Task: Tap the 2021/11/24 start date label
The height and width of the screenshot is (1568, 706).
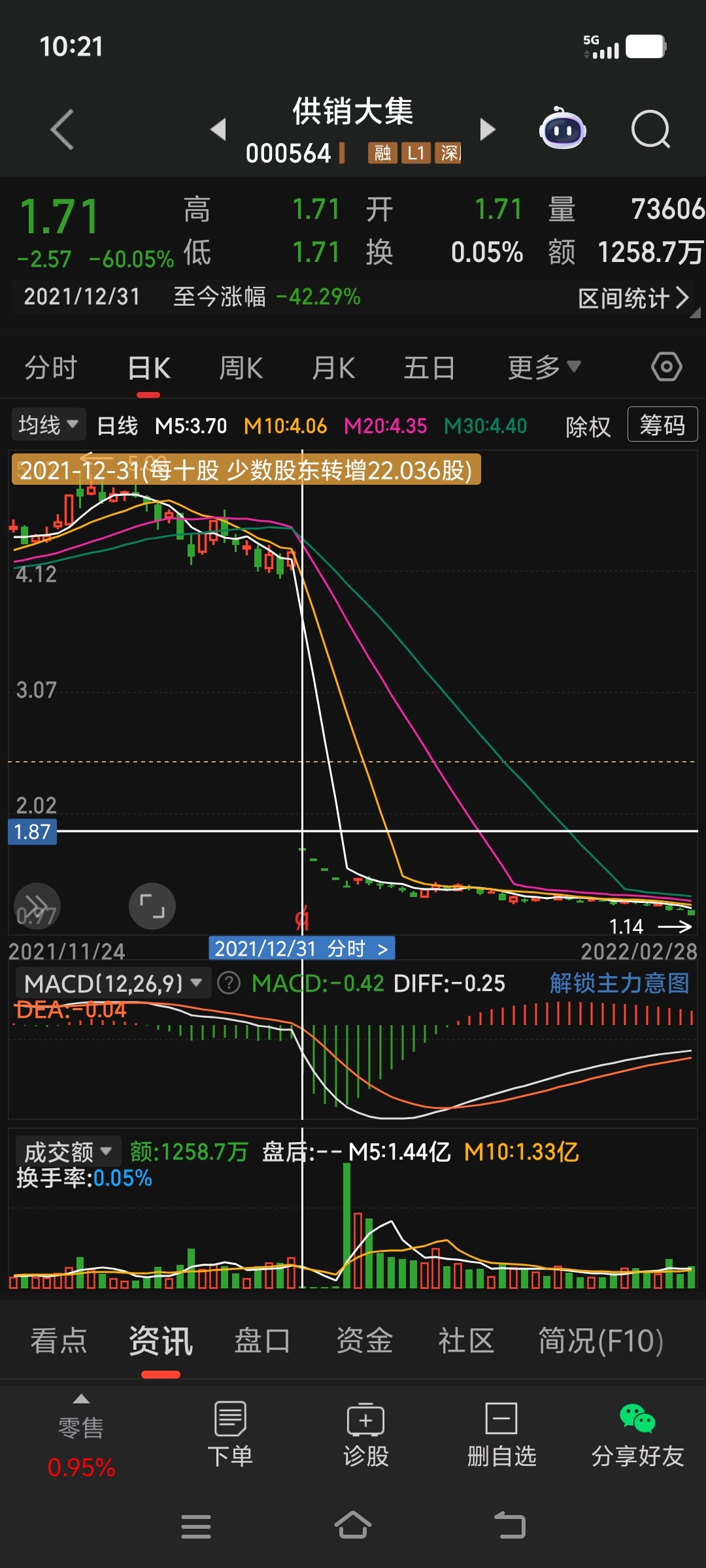Action: click(67, 952)
